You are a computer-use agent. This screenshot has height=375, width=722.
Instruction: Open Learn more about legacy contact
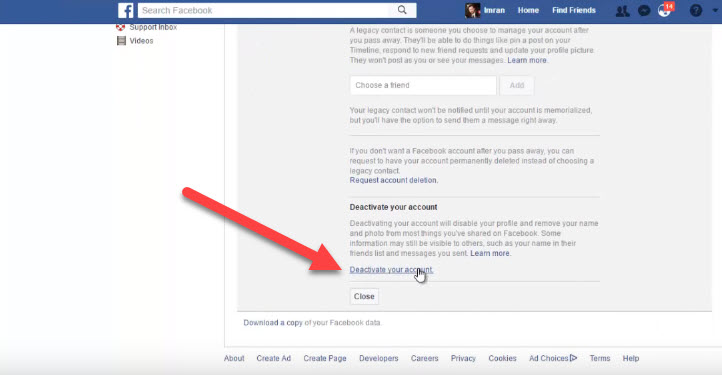(527, 60)
